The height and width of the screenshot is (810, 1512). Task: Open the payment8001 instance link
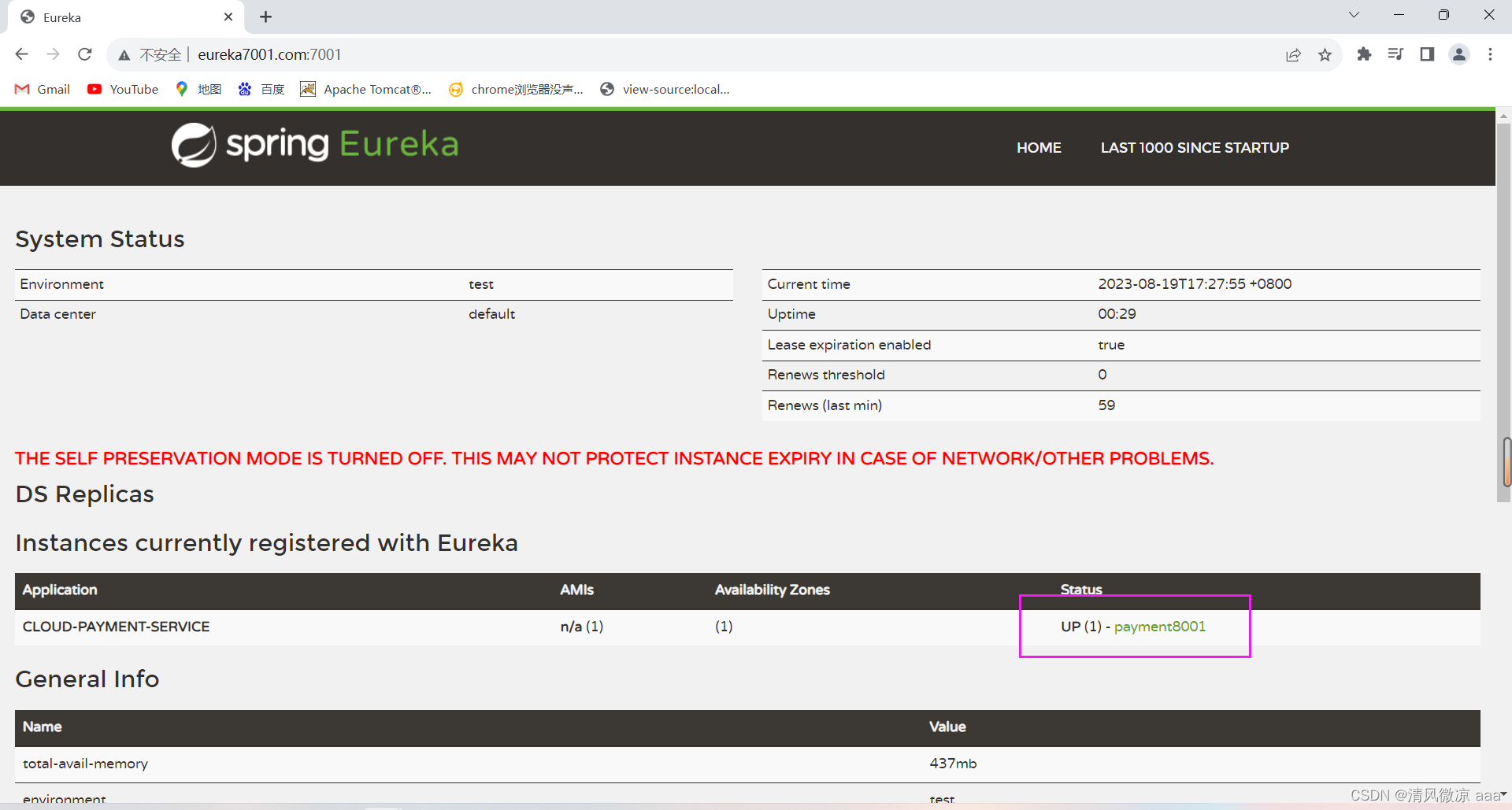(1160, 627)
